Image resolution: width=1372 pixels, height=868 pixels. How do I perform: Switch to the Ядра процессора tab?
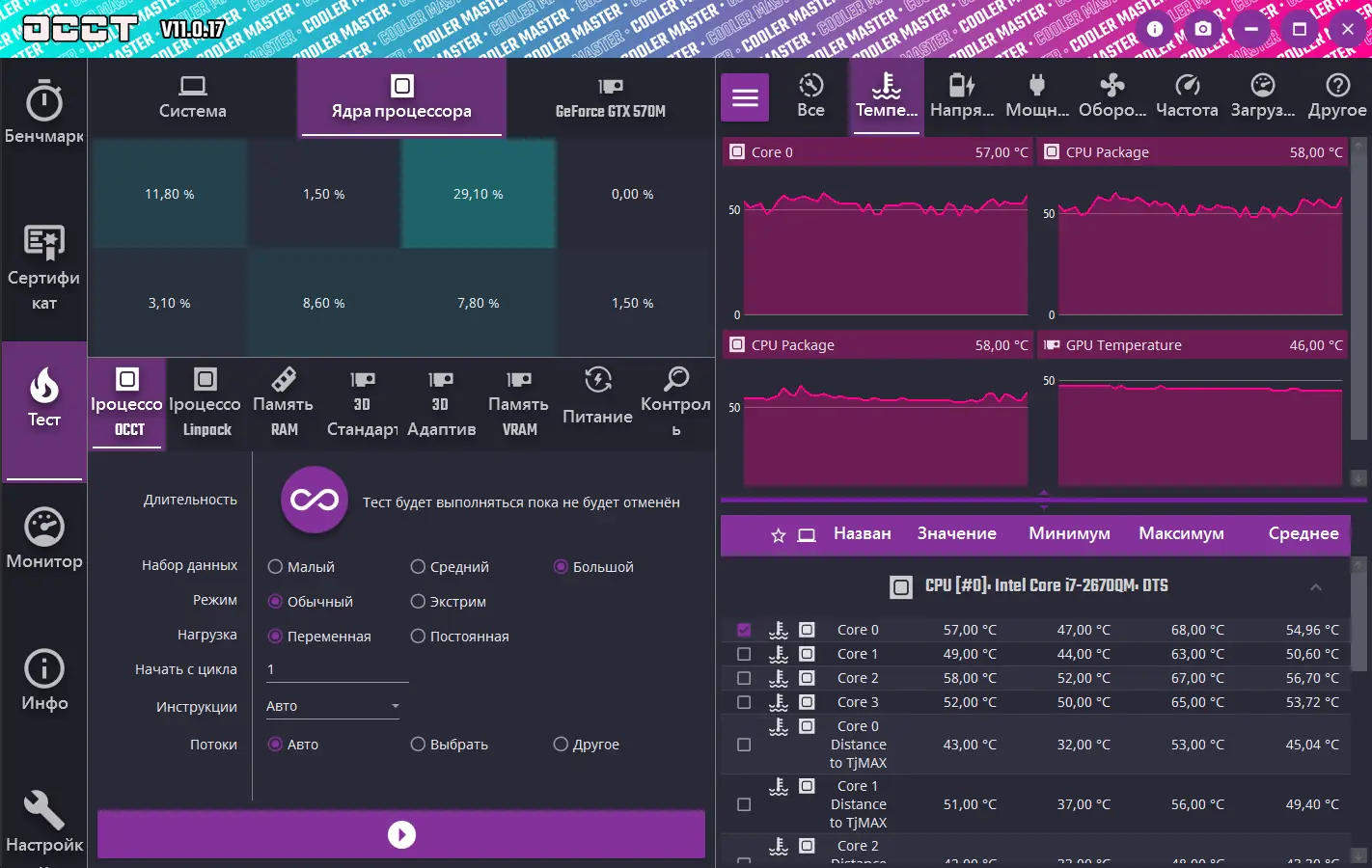pos(401,96)
